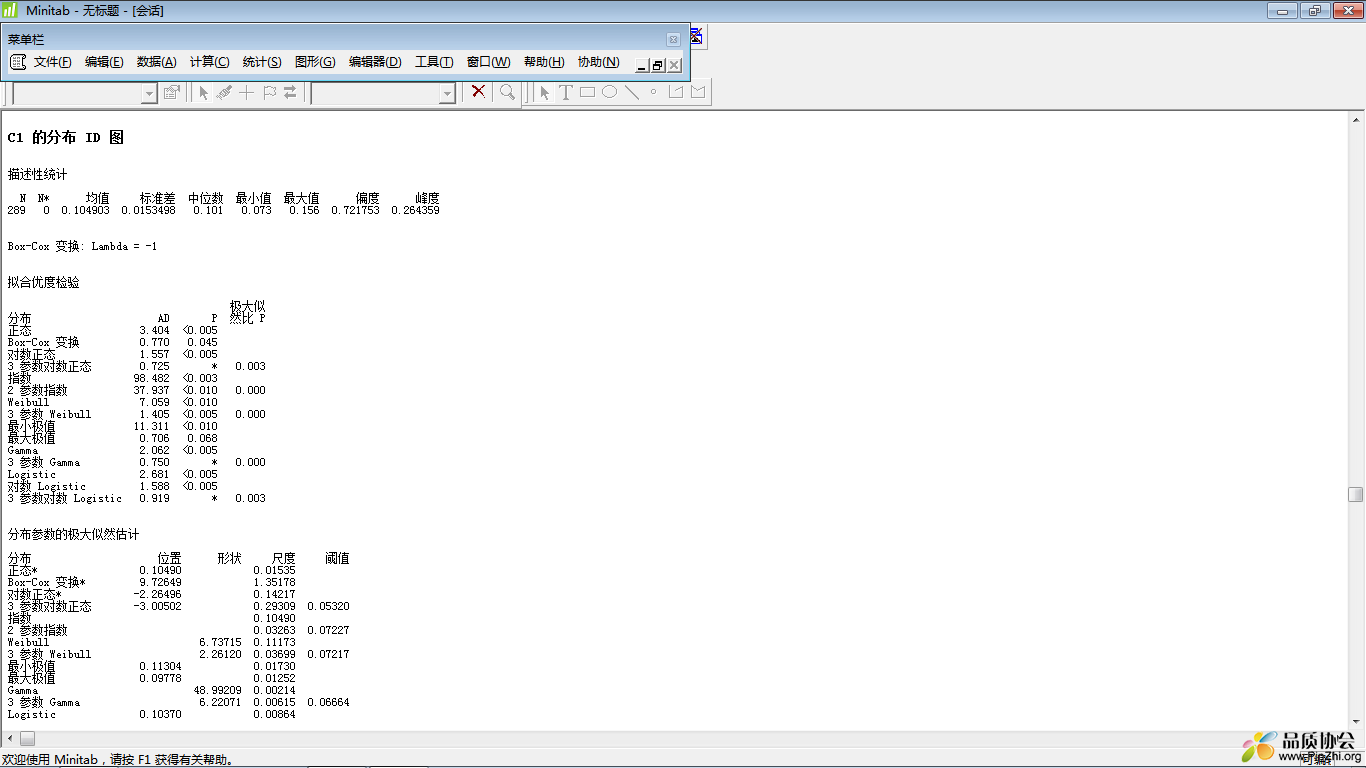Click the swap arrows icon

point(290,92)
